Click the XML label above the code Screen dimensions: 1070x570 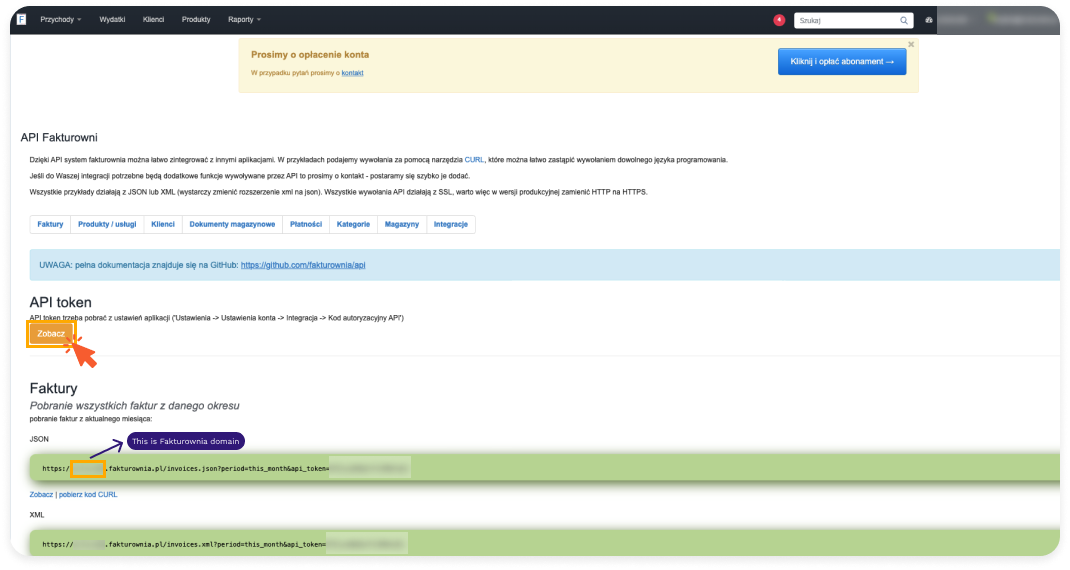[x=37, y=515]
